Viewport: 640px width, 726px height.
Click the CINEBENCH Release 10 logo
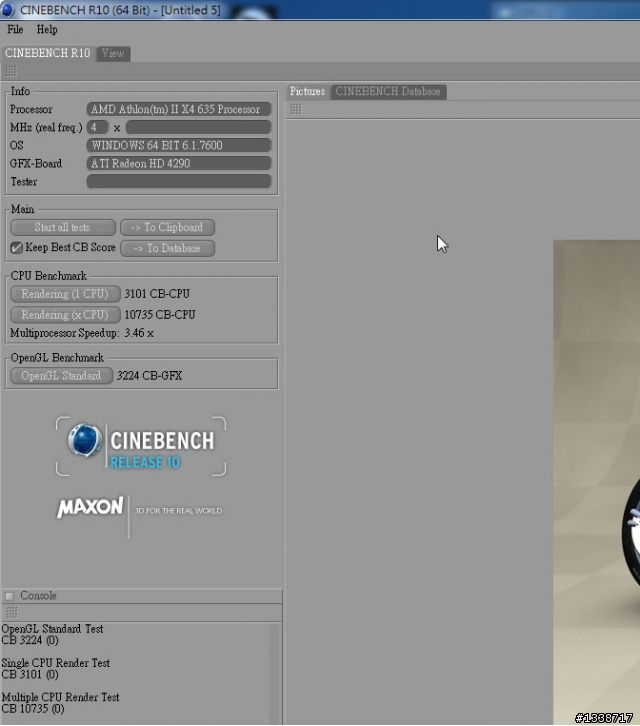(x=141, y=446)
